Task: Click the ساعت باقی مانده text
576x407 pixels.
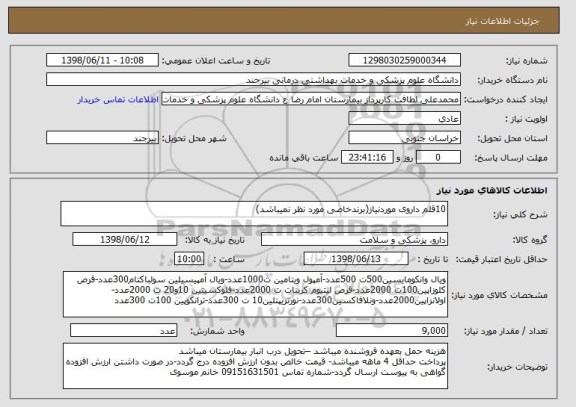Action: pyautogui.click(x=304, y=158)
